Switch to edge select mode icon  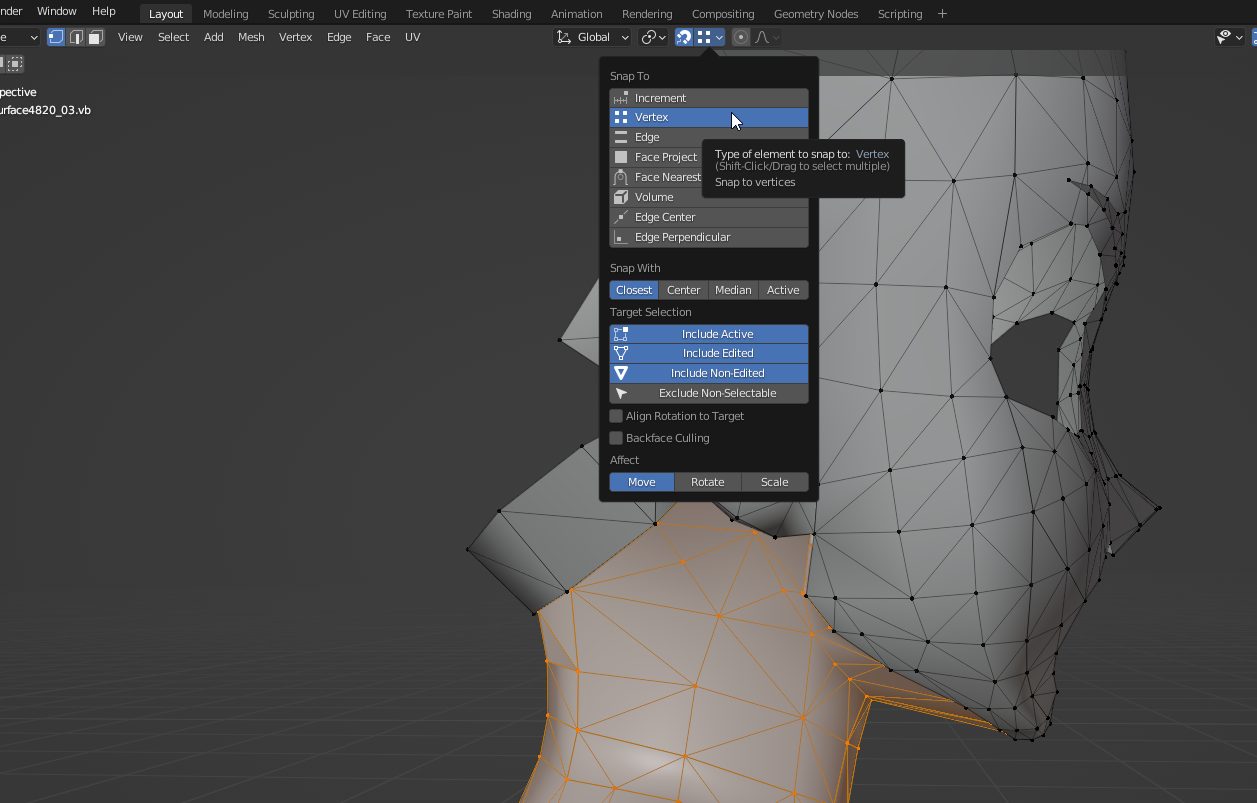click(x=76, y=37)
